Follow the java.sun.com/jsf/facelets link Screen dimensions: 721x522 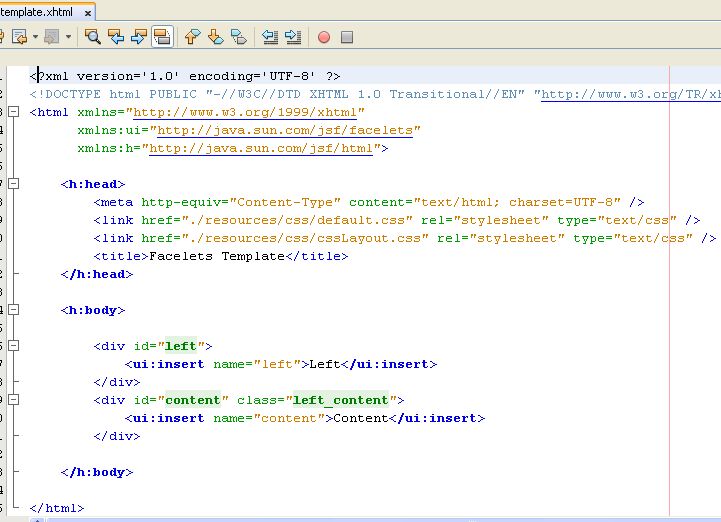285,130
